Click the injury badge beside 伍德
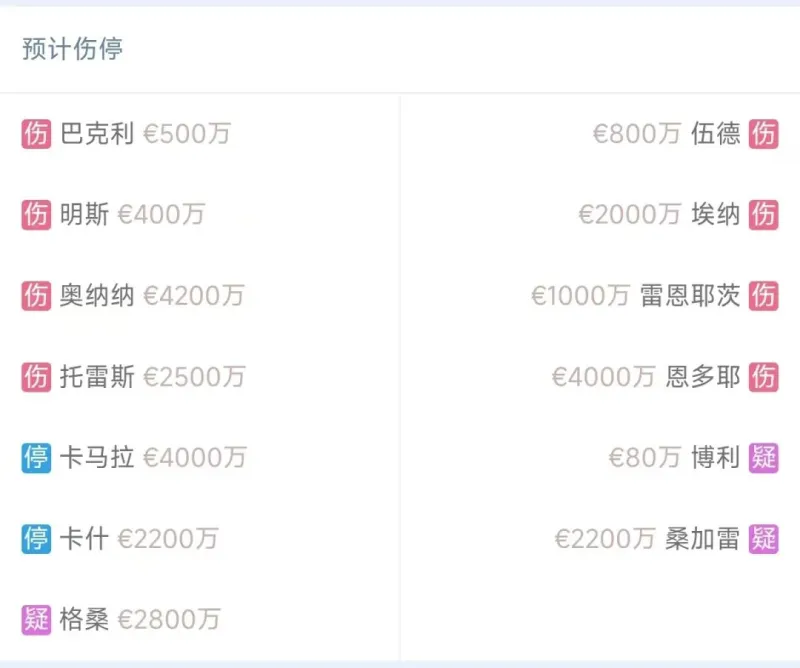 click(764, 133)
